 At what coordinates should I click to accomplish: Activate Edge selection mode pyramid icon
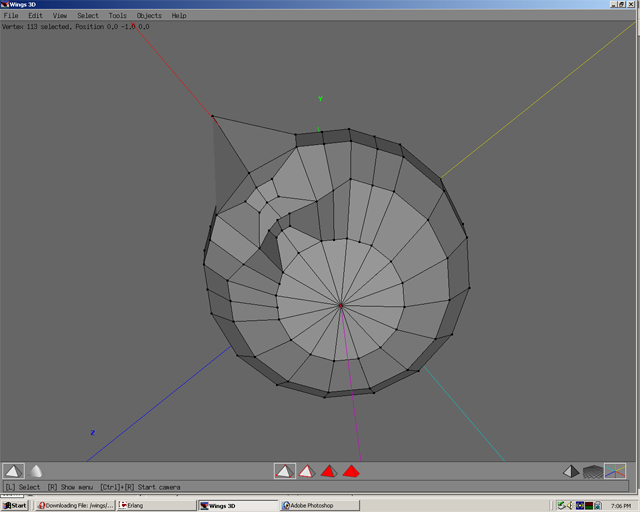[x=307, y=472]
